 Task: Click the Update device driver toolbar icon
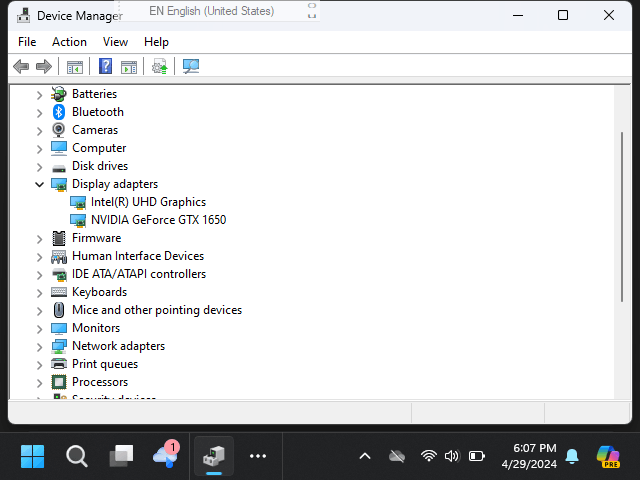[x=160, y=66]
